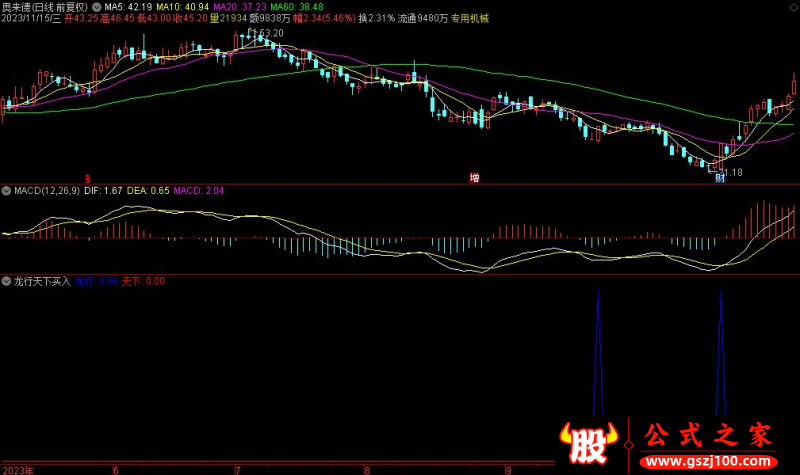Viewport: 800px width, 475px height.
Task: Open the 专用机械 industry sector link
Action: [x=470, y=18]
